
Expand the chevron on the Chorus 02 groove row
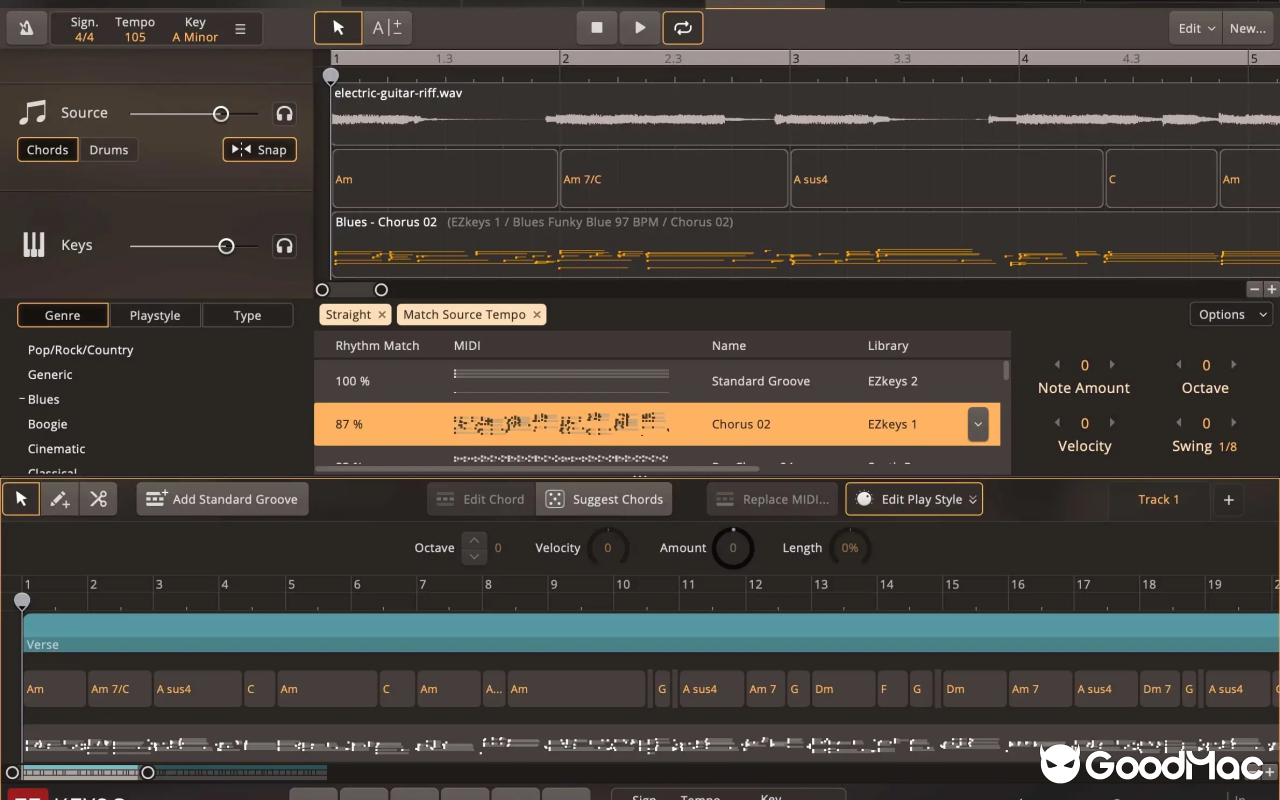pyautogui.click(x=977, y=424)
